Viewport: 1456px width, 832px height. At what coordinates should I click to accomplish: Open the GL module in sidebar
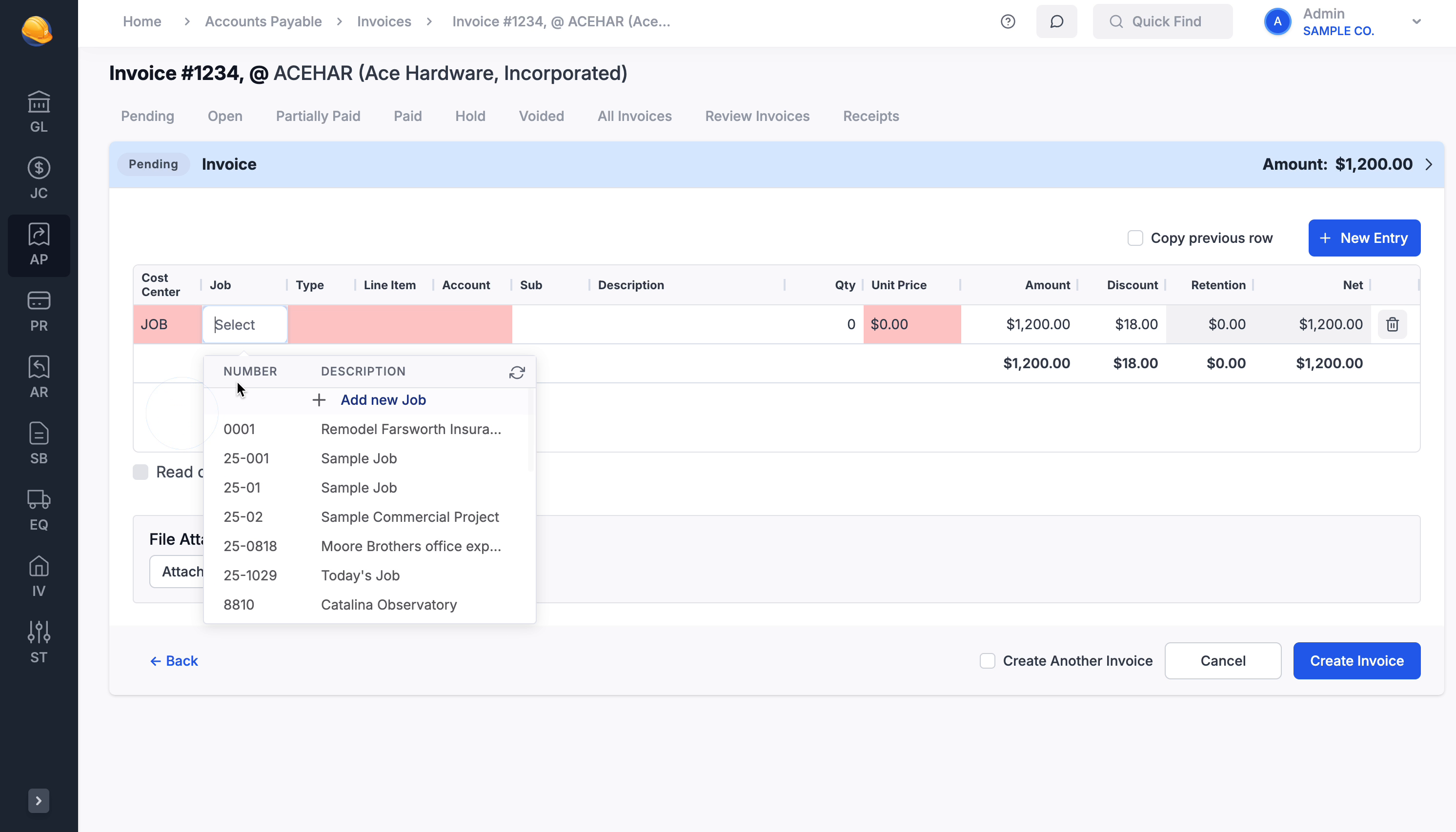[x=38, y=110]
